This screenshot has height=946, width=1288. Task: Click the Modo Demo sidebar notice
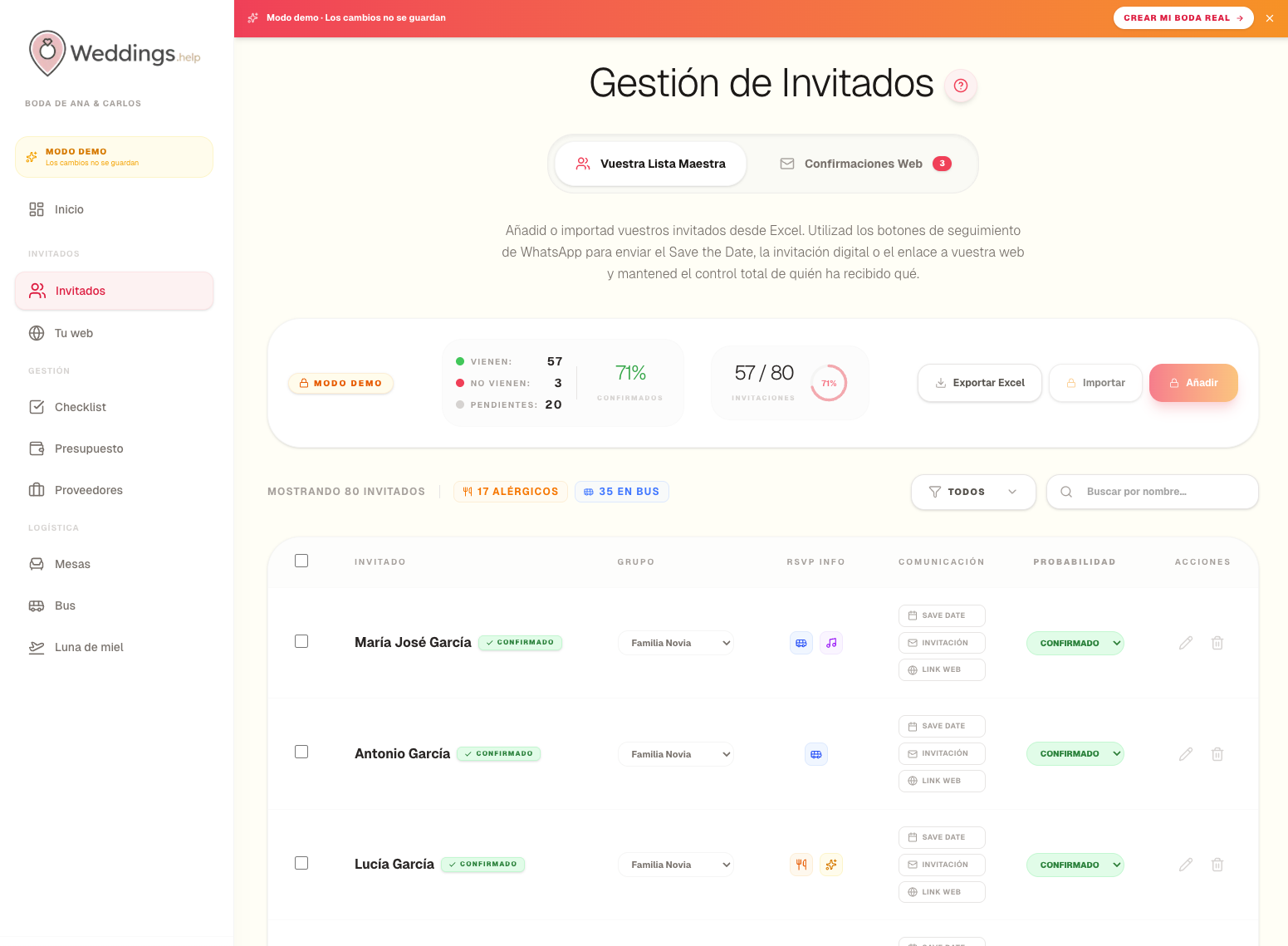114,157
